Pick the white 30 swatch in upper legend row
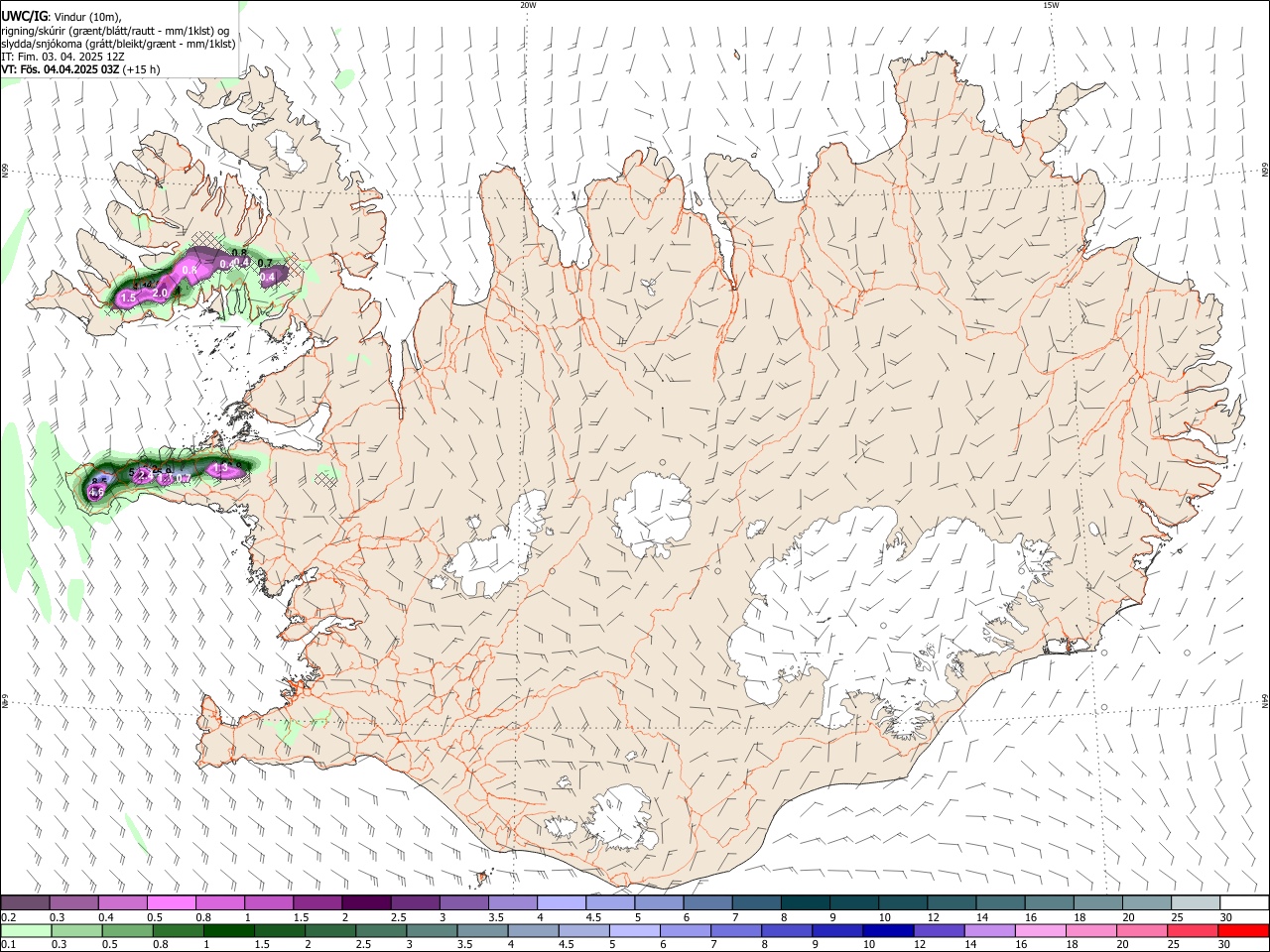This screenshot has width=1270, height=952. pyautogui.click(x=1243, y=903)
